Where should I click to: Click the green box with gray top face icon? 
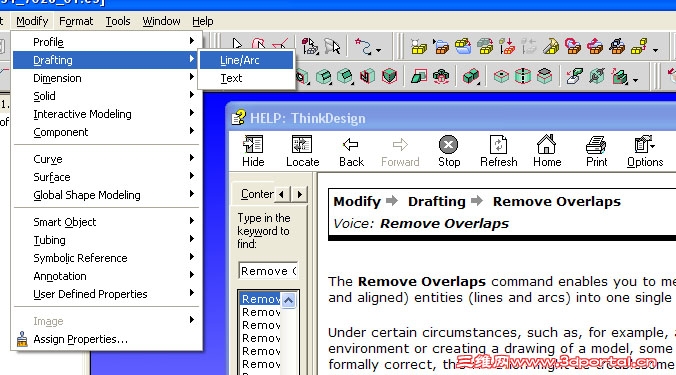545,77
